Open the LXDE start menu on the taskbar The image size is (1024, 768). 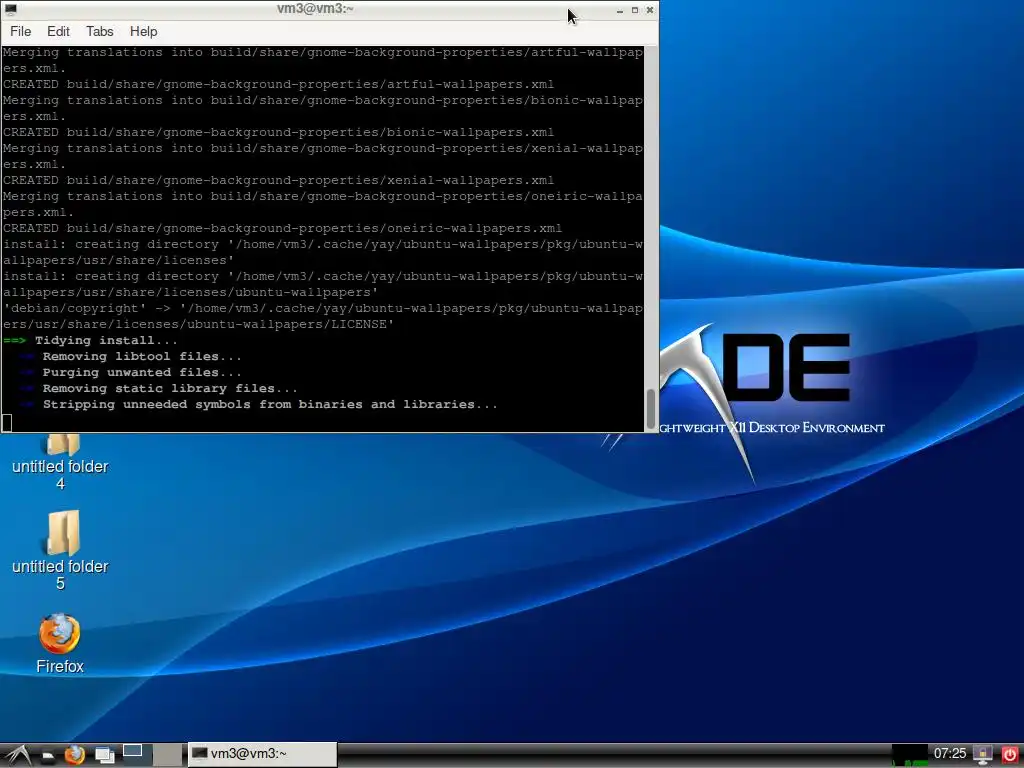[17, 755]
